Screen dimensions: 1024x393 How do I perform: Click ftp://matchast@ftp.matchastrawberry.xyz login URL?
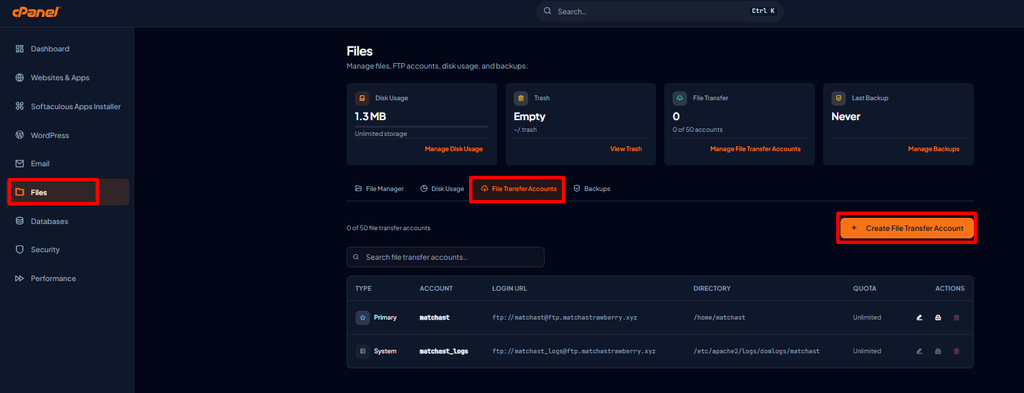pos(564,317)
